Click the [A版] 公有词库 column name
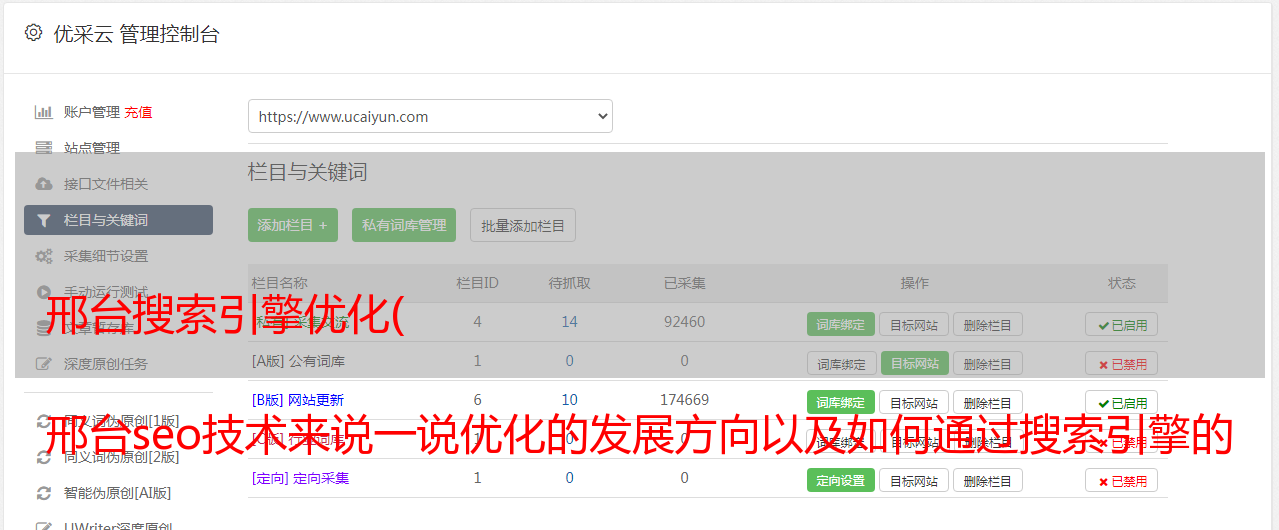 click(x=298, y=360)
